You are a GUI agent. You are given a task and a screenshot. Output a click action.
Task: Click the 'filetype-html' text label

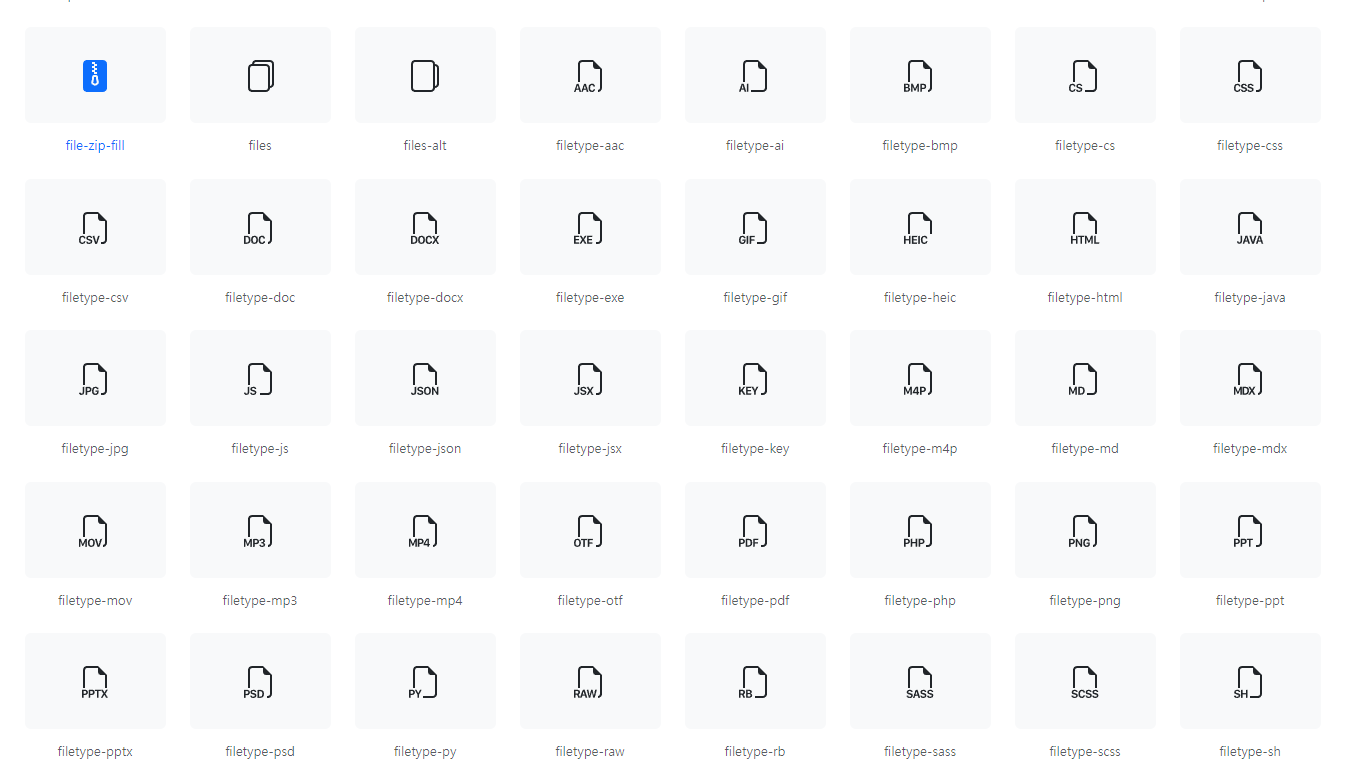tap(1085, 298)
